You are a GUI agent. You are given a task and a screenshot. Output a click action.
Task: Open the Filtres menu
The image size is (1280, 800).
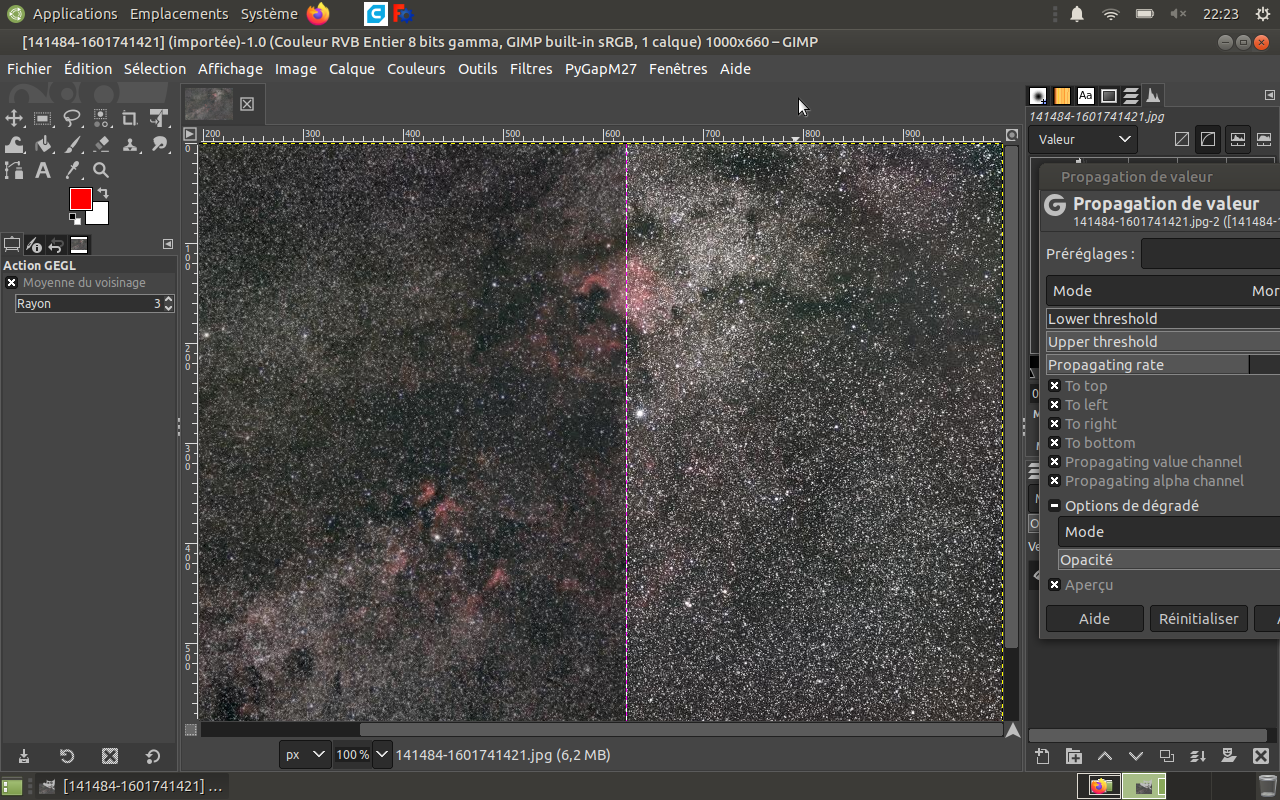pos(531,69)
